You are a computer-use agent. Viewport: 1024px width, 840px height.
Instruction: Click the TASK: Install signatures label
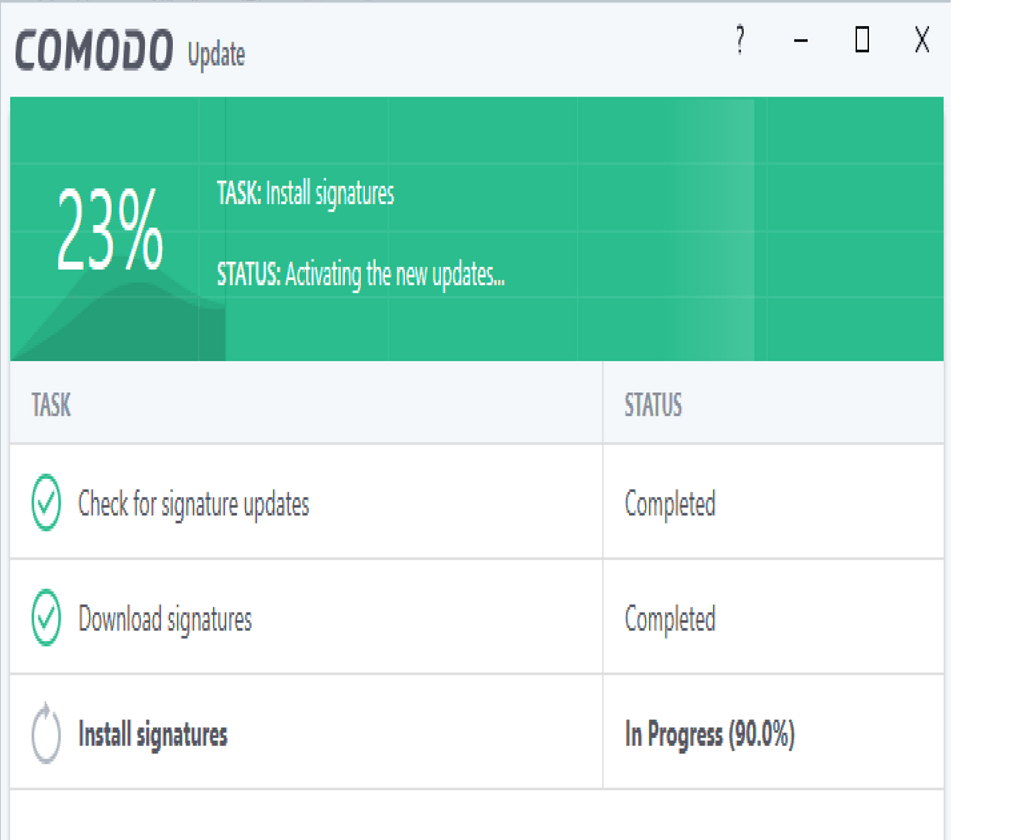305,194
